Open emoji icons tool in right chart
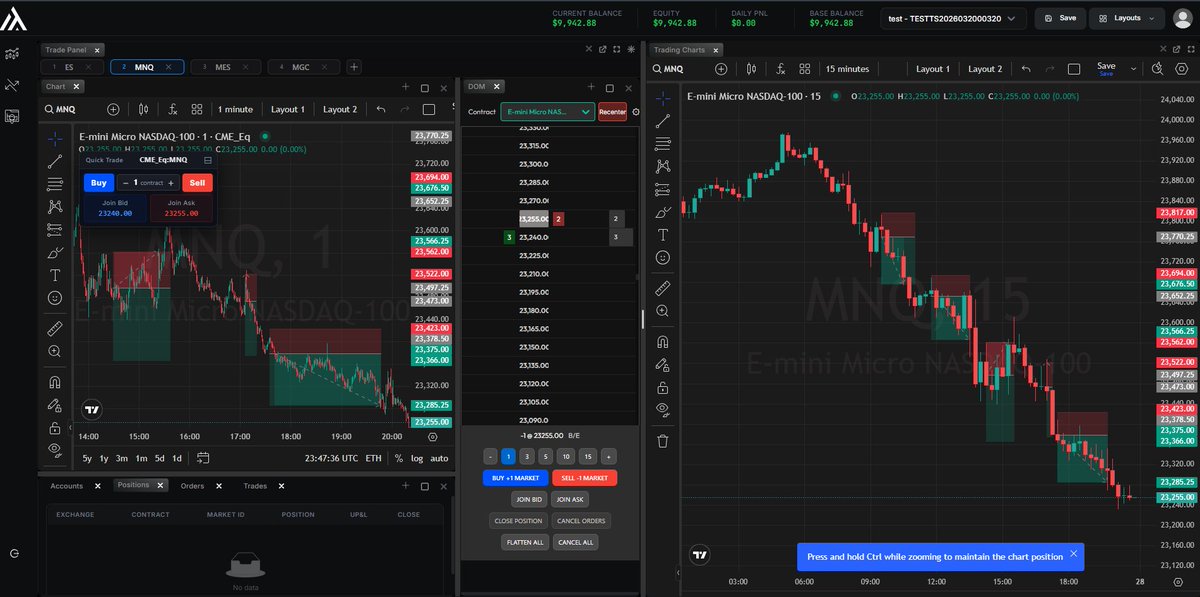 (662, 258)
